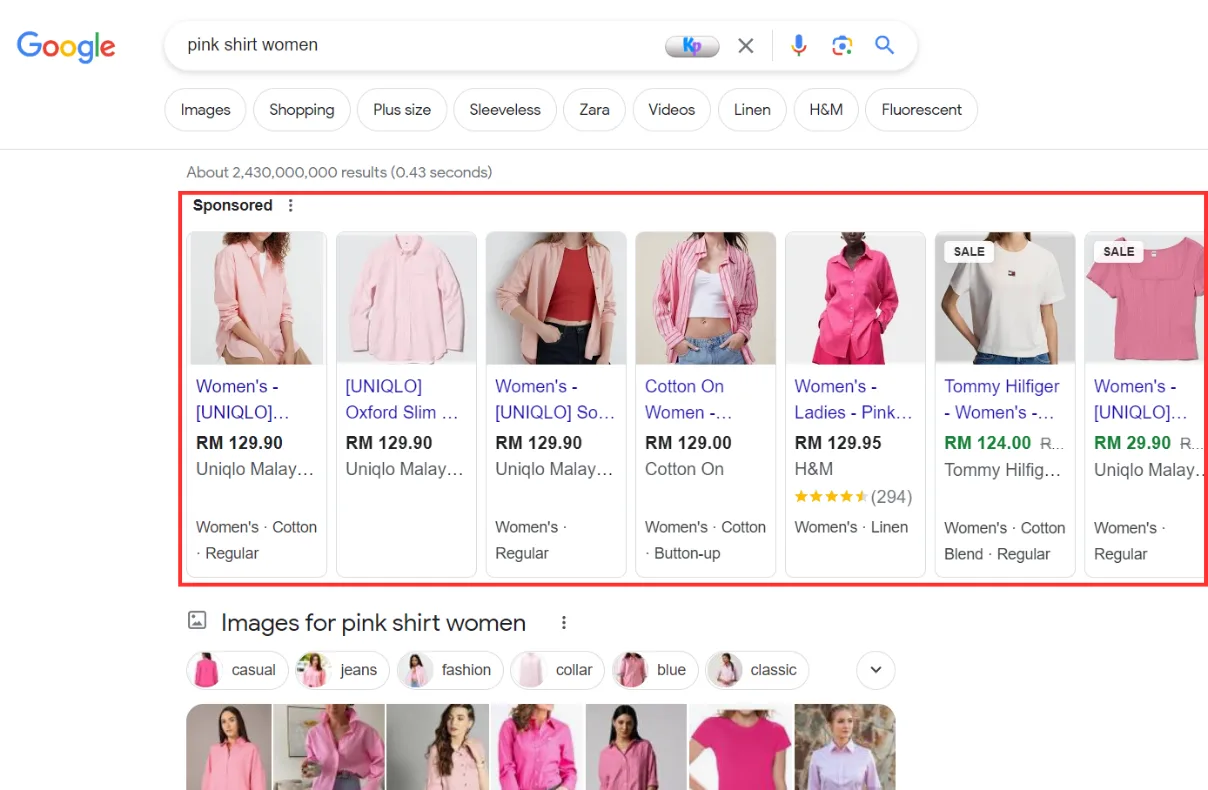
Task: Click the KP extension icon in search bar
Action: click(x=692, y=45)
